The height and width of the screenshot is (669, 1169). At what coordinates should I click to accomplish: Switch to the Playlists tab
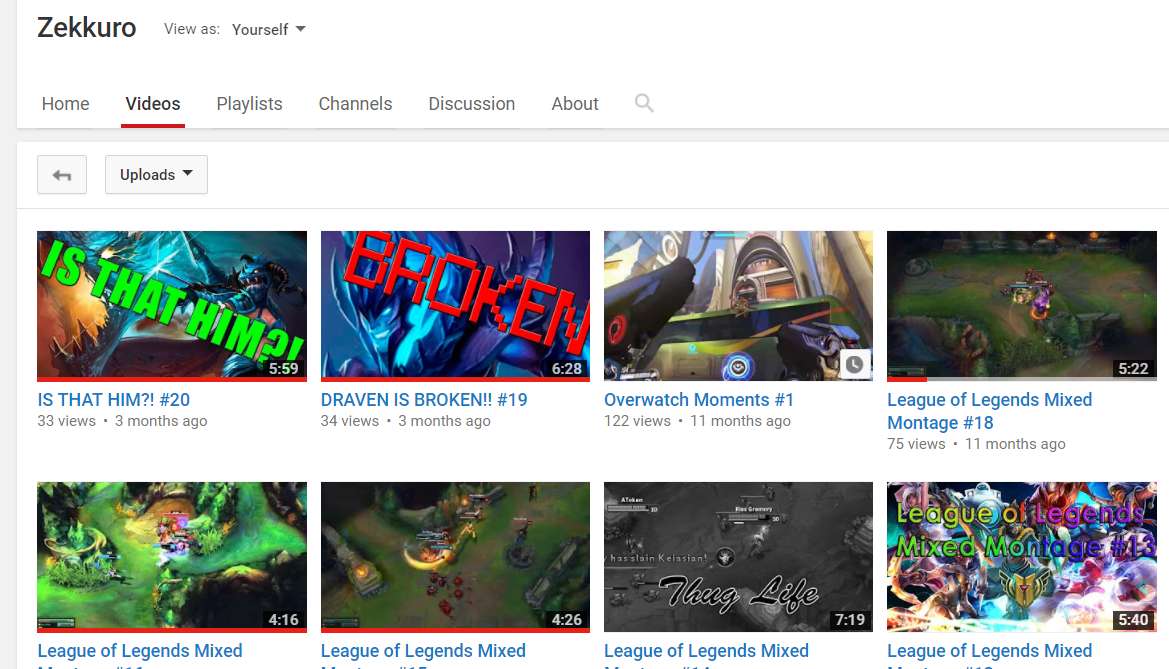point(250,104)
